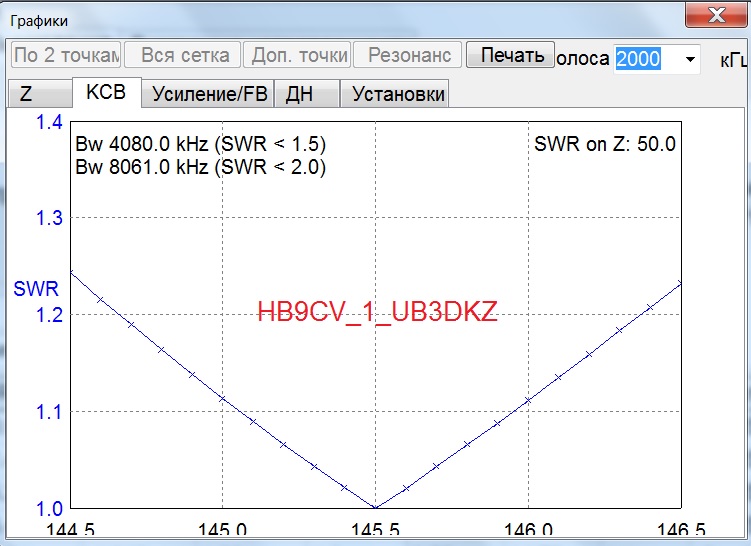Click the blue SWR axis label

click(36, 289)
